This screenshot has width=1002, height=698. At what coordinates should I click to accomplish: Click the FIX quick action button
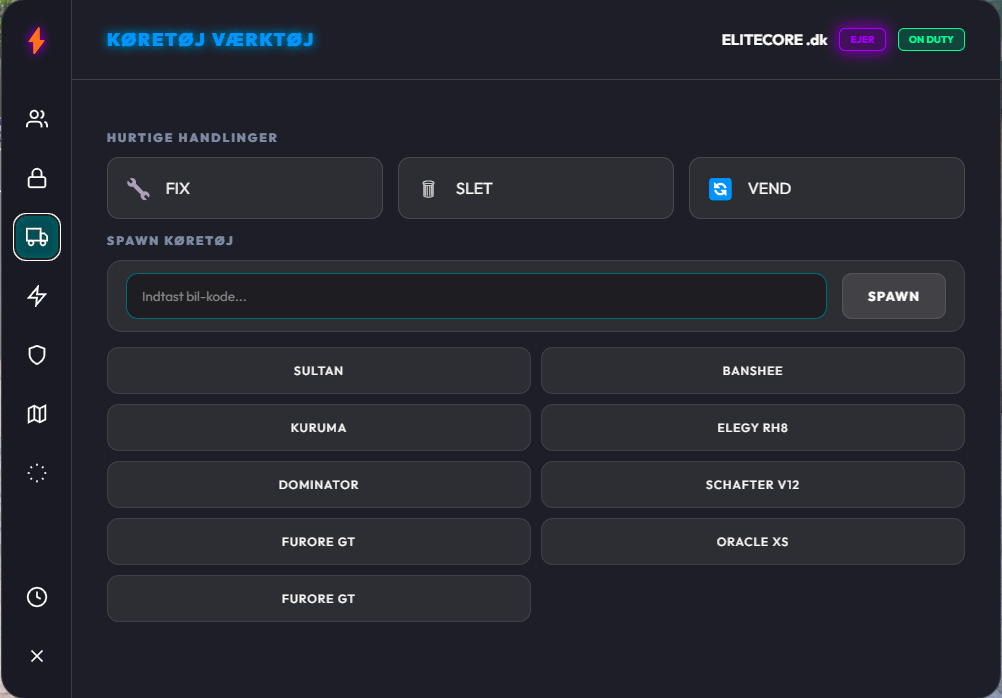point(245,188)
